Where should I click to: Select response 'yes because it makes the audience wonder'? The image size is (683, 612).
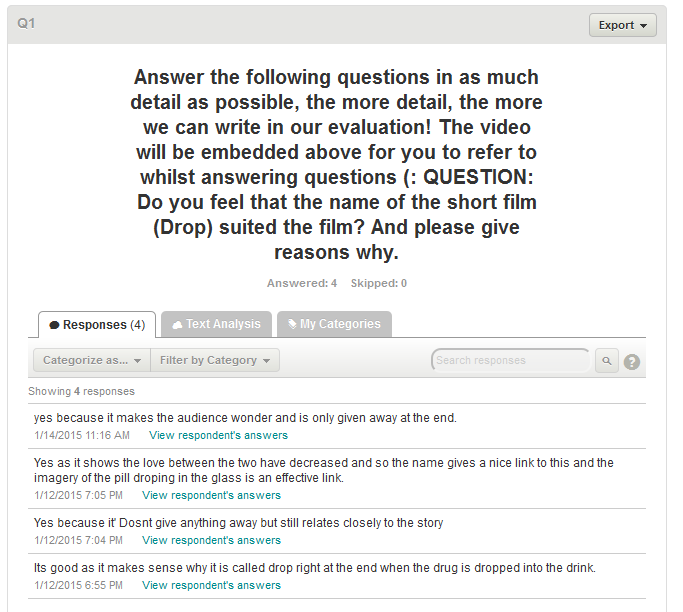click(245, 418)
